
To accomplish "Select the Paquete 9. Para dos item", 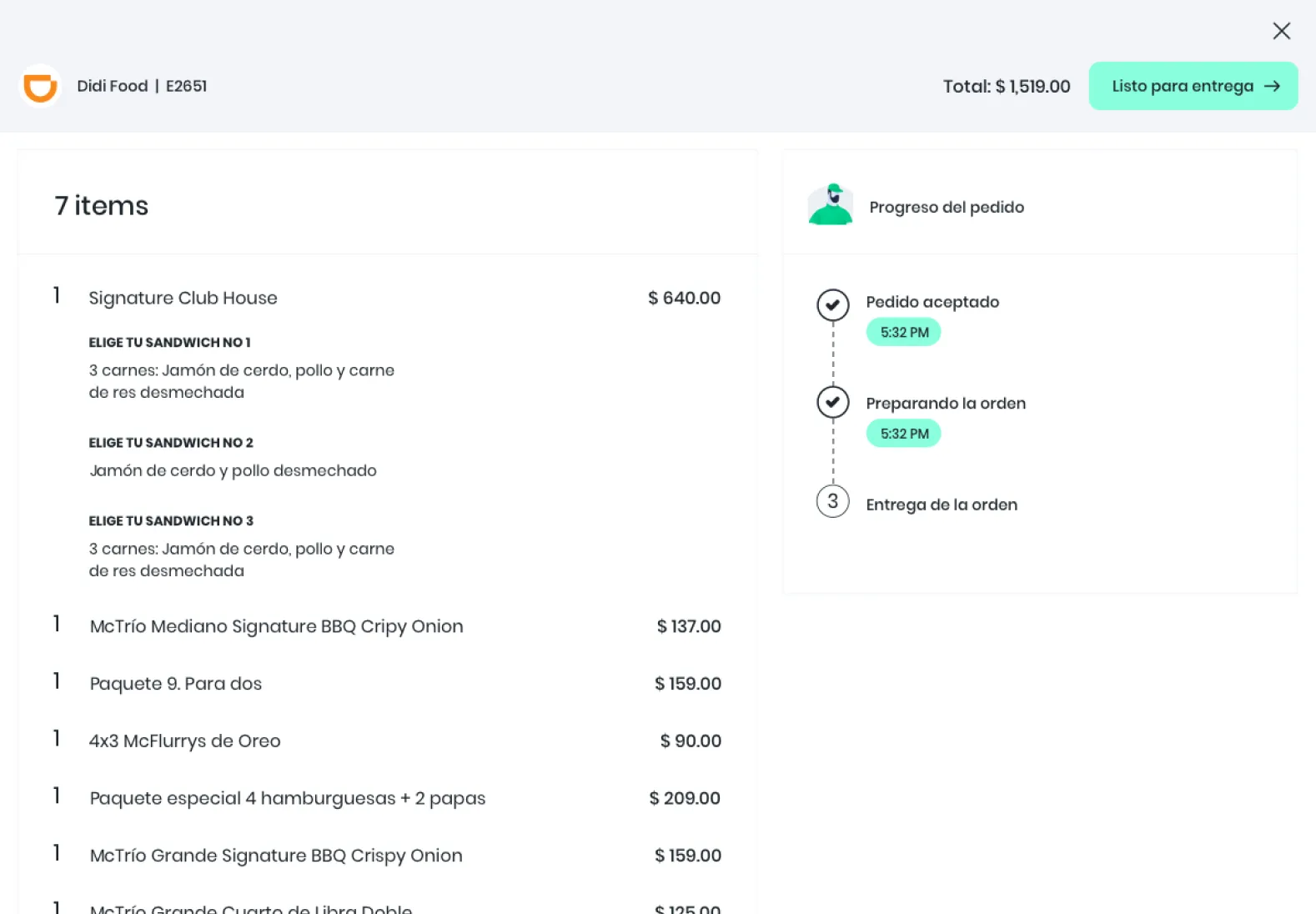I will tap(175, 684).
